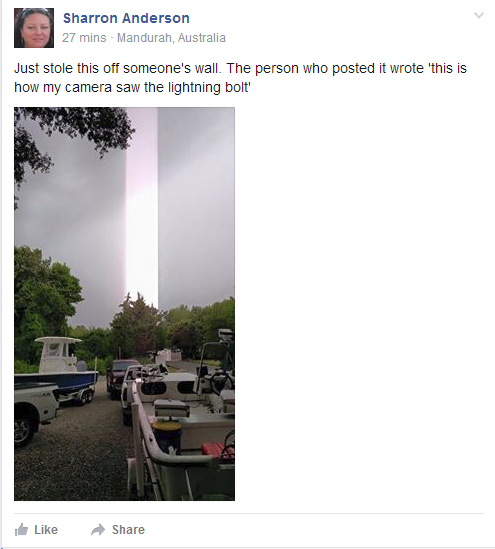Click the thumbs-up Like icon

point(21,529)
